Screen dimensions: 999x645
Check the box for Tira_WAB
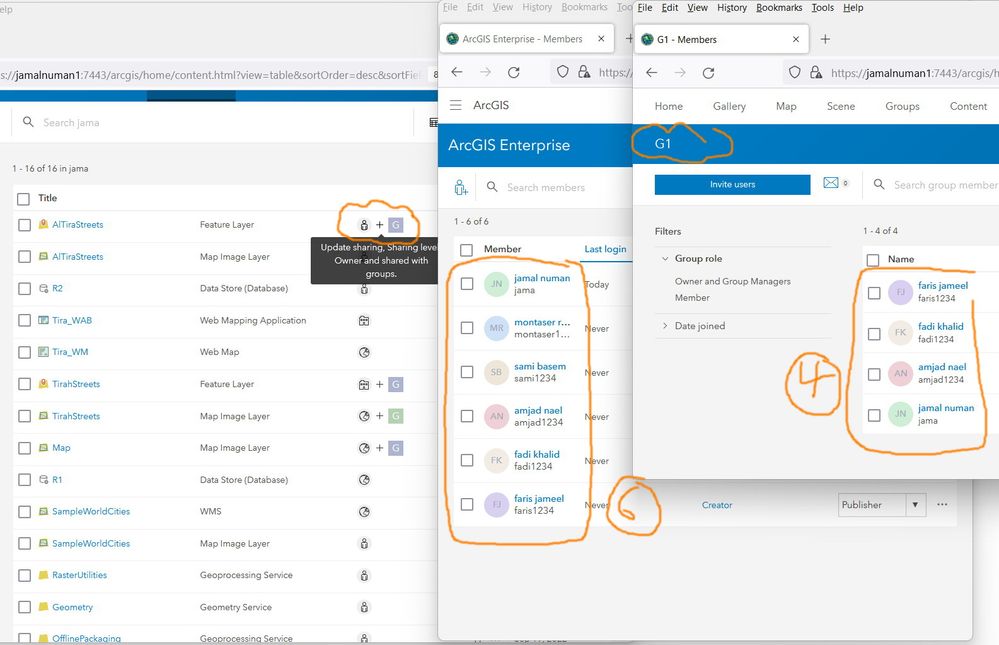[x=24, y=321]
